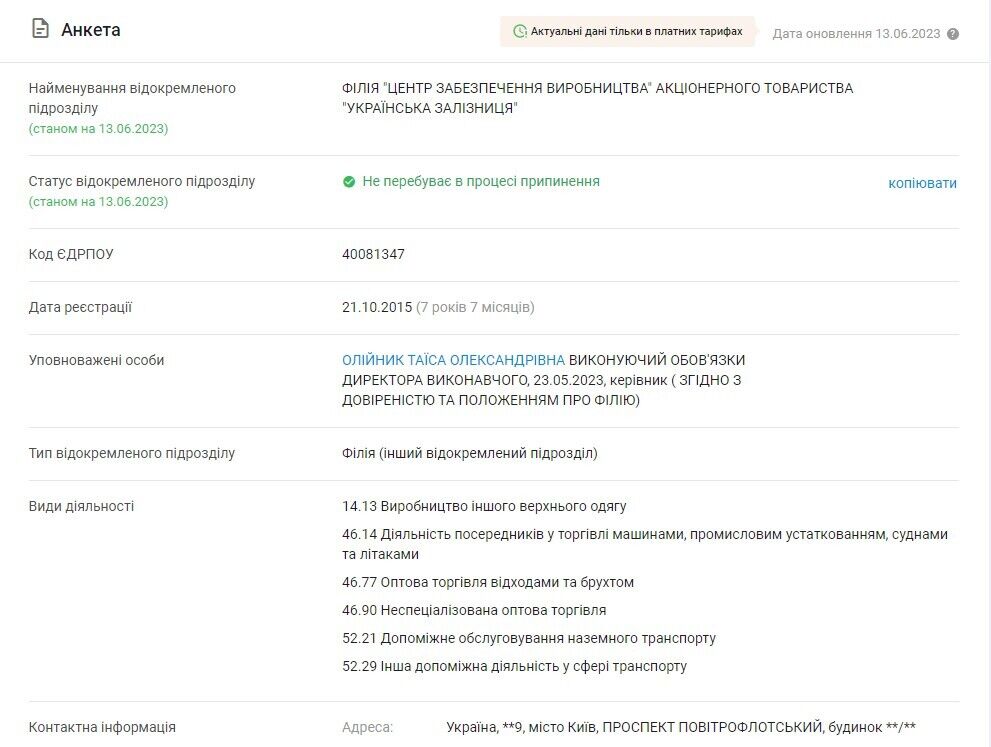Click the status check icon before Не перебуває

(x=348, y=182)
